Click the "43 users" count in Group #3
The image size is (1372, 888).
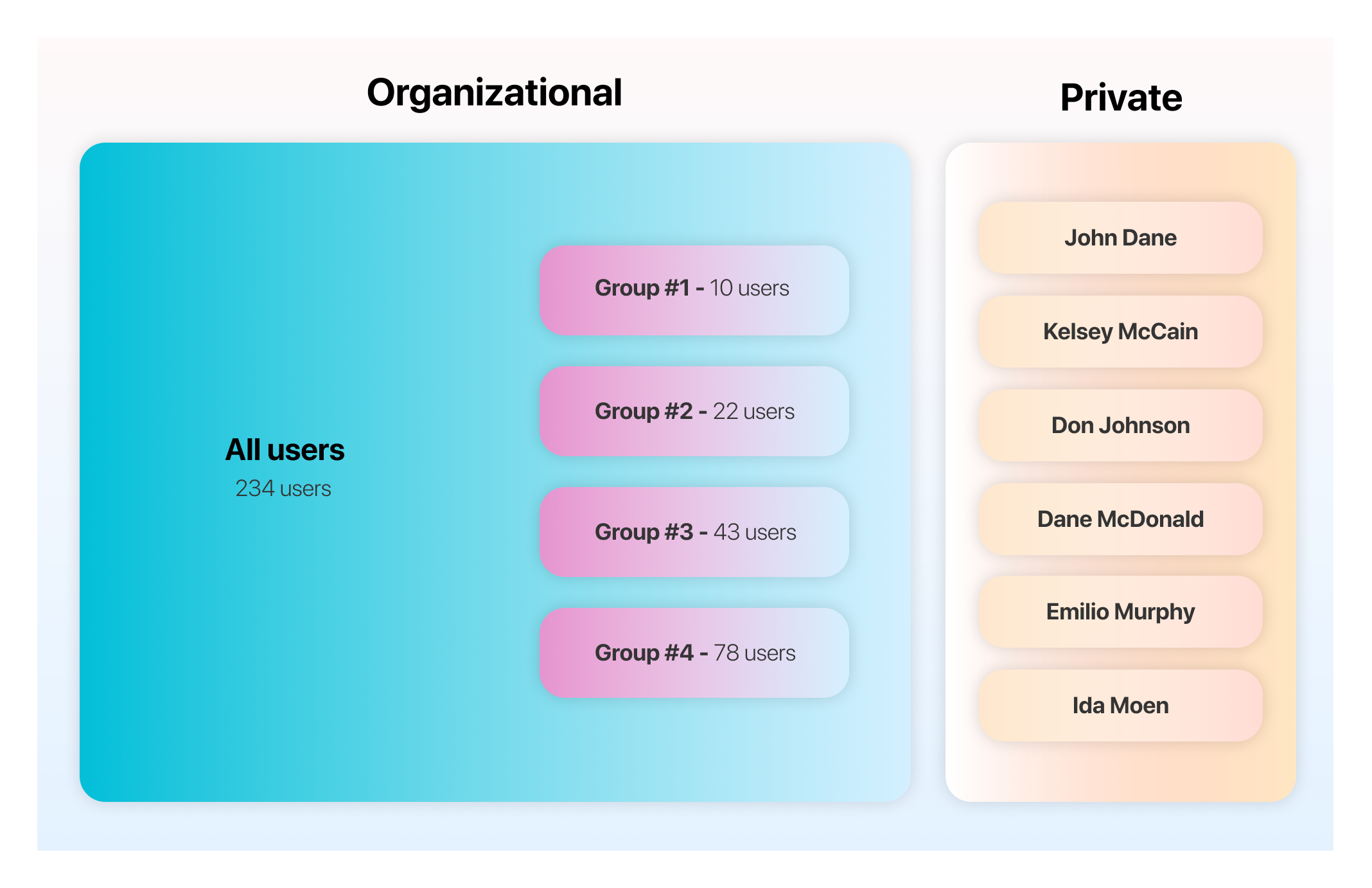point(755,533)
